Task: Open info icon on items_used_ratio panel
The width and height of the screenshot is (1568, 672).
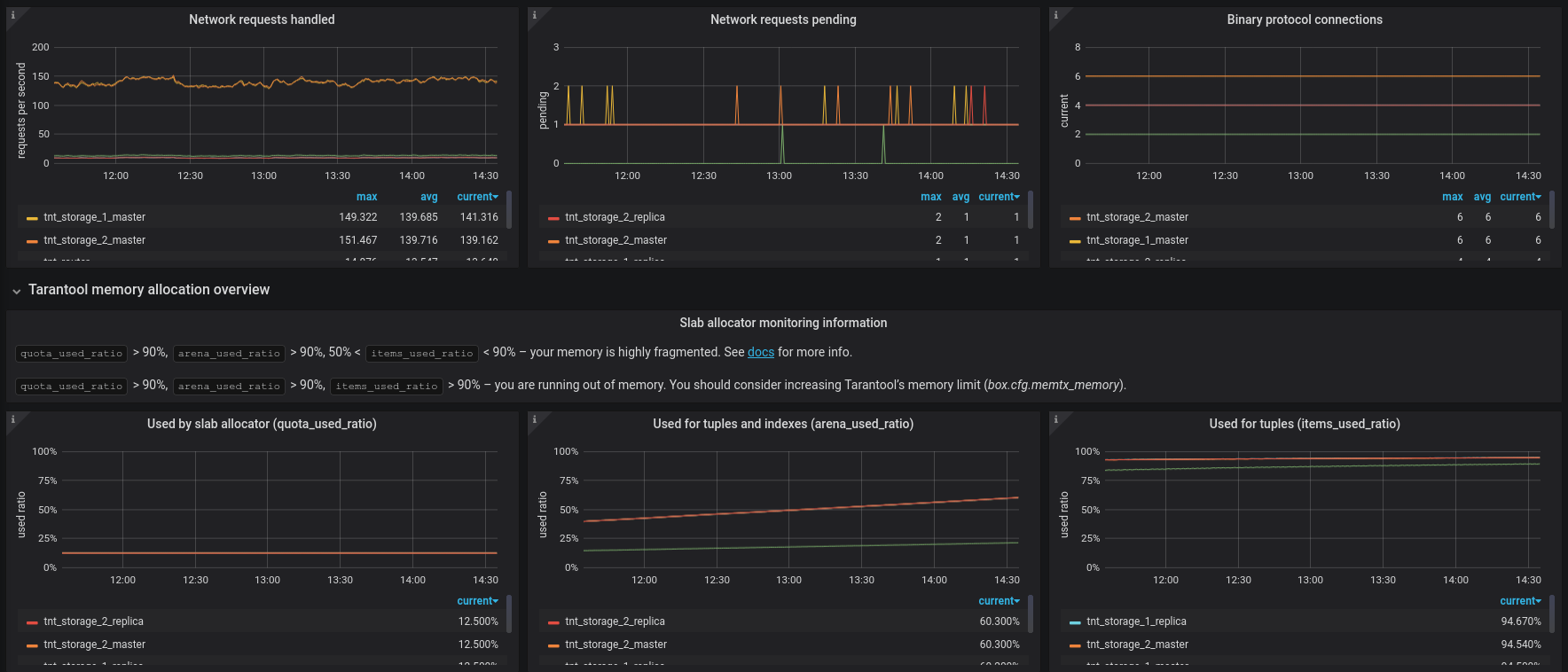Action: [x=1055, y=418]
